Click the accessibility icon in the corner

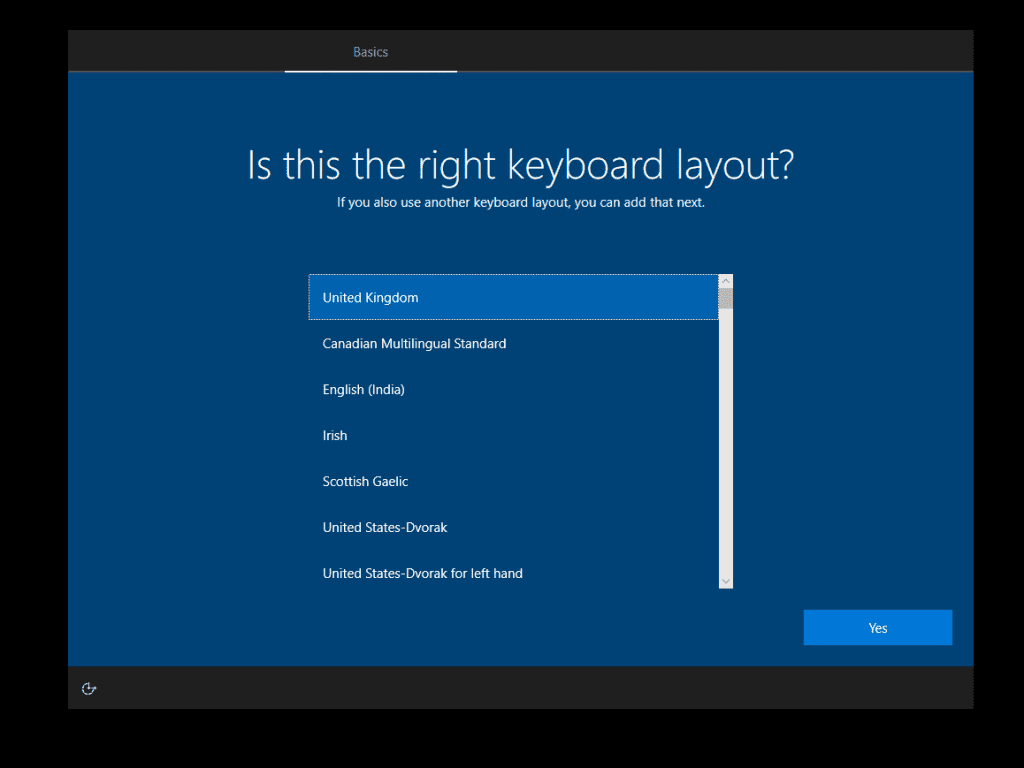pos(89,688)
